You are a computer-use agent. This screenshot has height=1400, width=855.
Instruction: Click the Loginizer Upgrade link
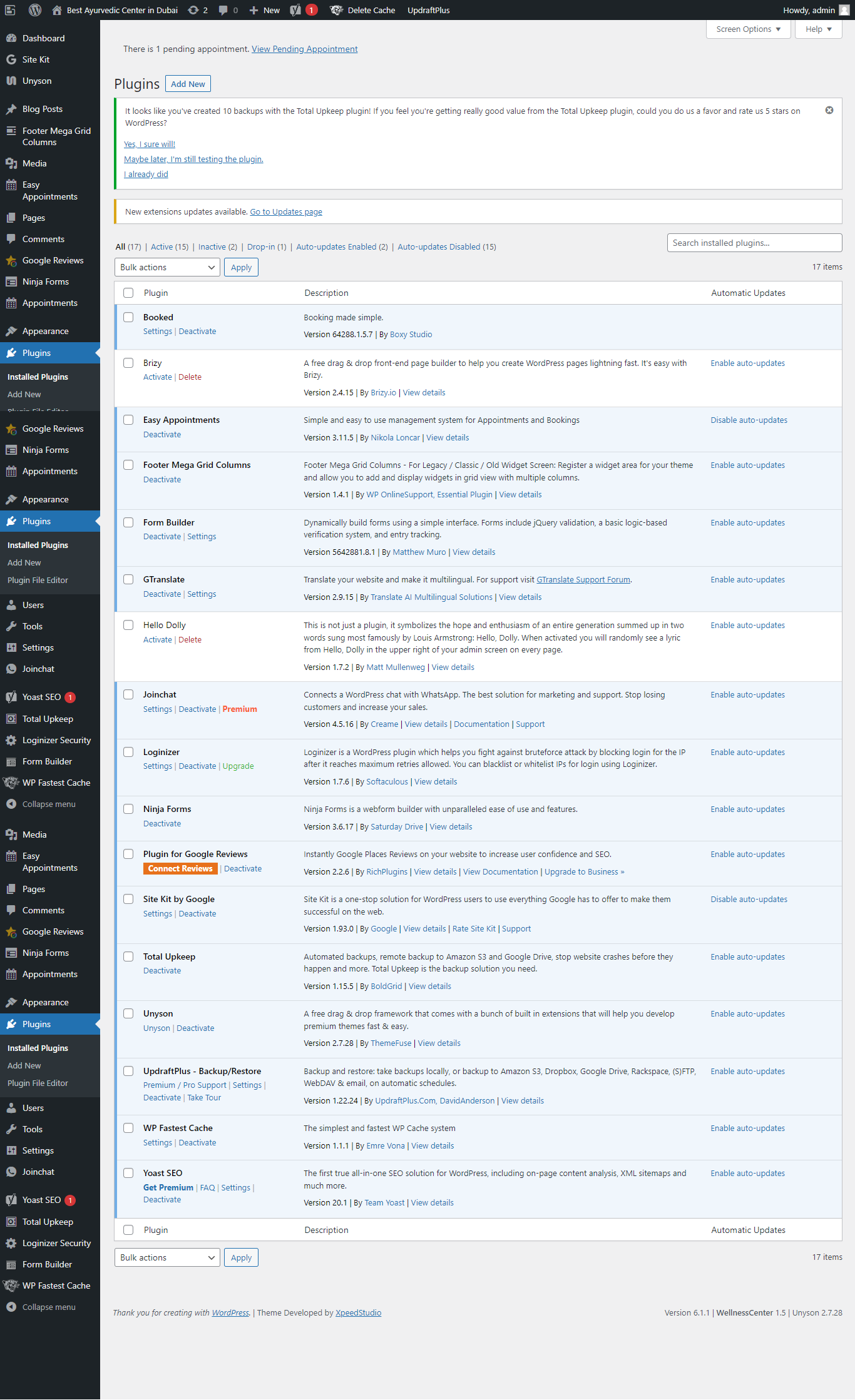point(238,766)
